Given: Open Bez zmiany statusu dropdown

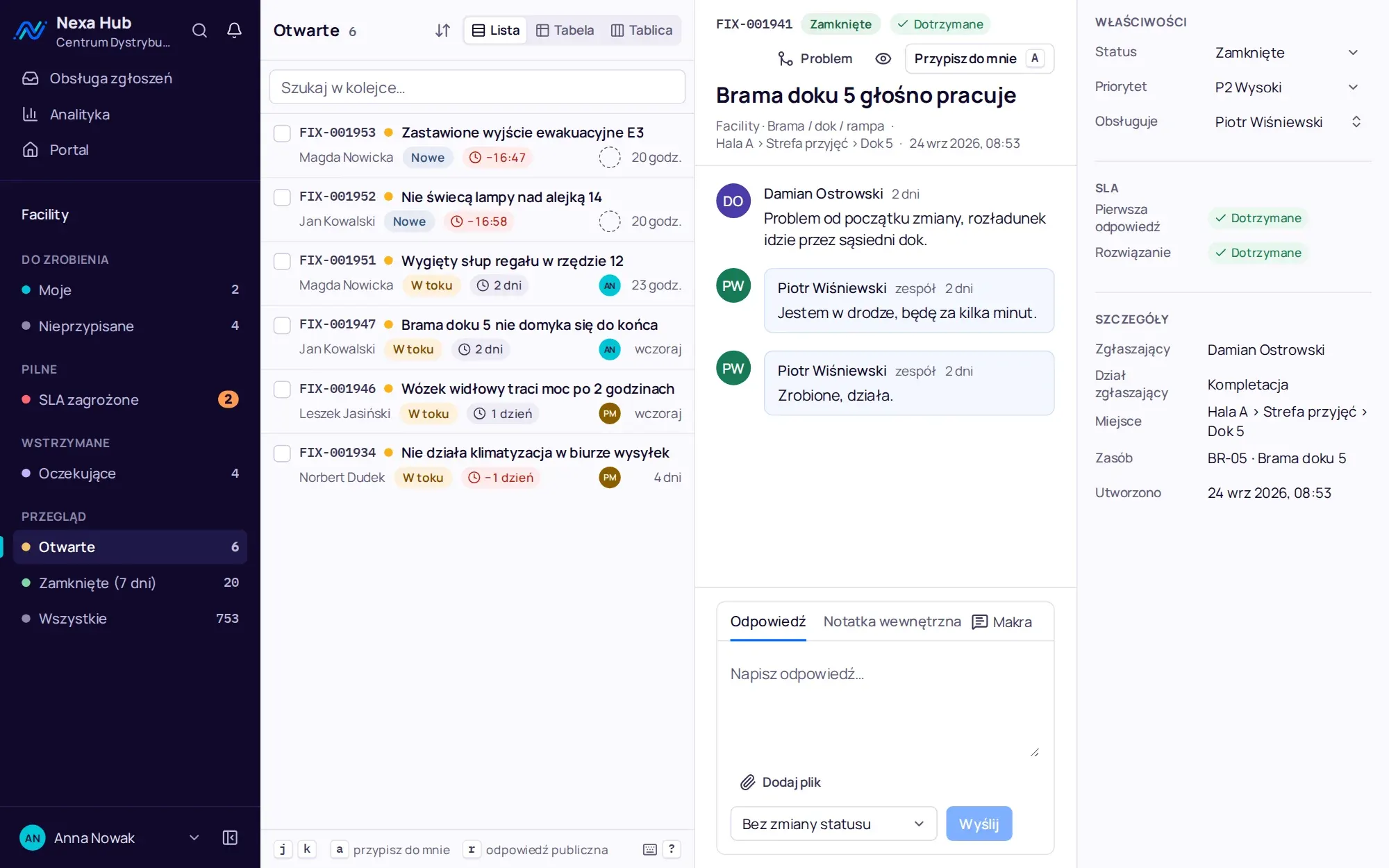Looking at the screenshot, I should [x=833, y=824].
